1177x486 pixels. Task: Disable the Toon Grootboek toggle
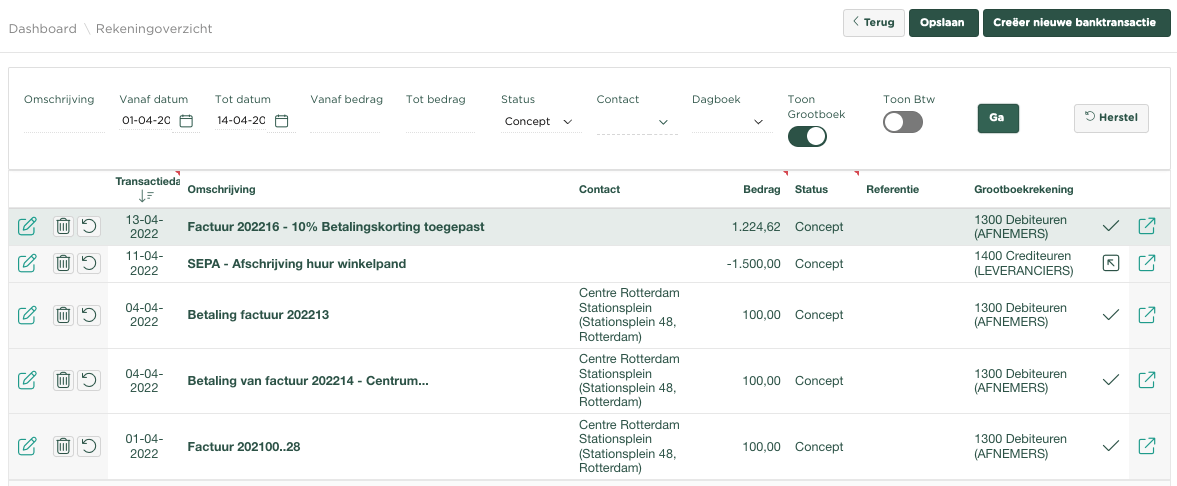[807, 137]
